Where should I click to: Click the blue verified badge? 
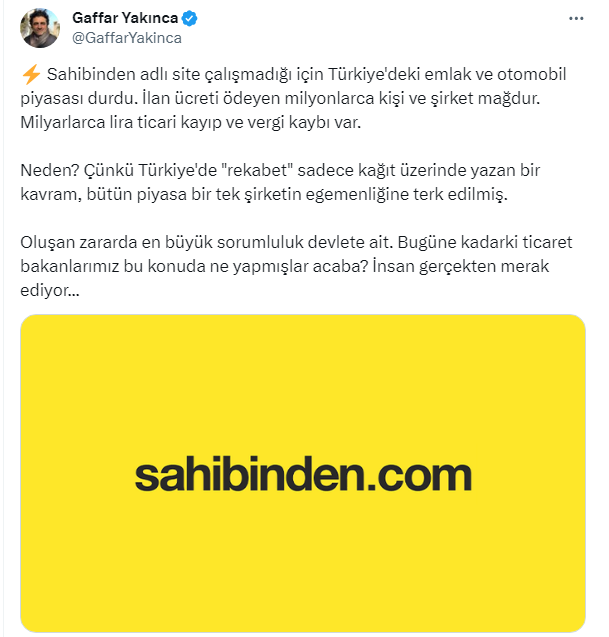point(189,18)
